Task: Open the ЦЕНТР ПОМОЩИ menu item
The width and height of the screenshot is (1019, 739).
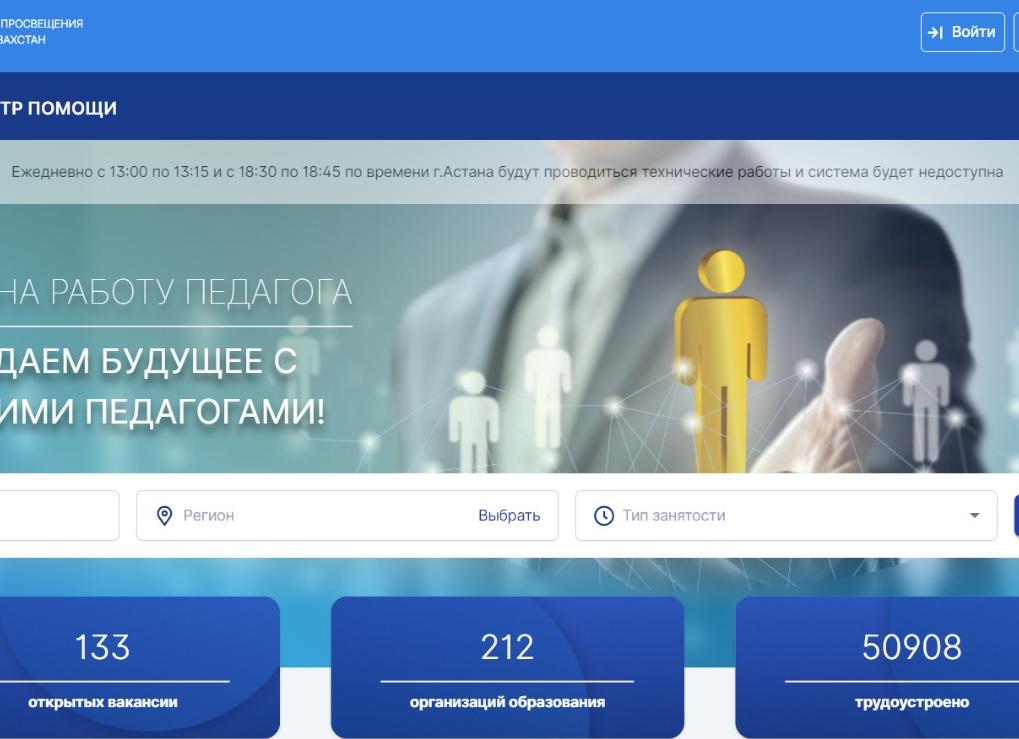Action: click(58, 108)
